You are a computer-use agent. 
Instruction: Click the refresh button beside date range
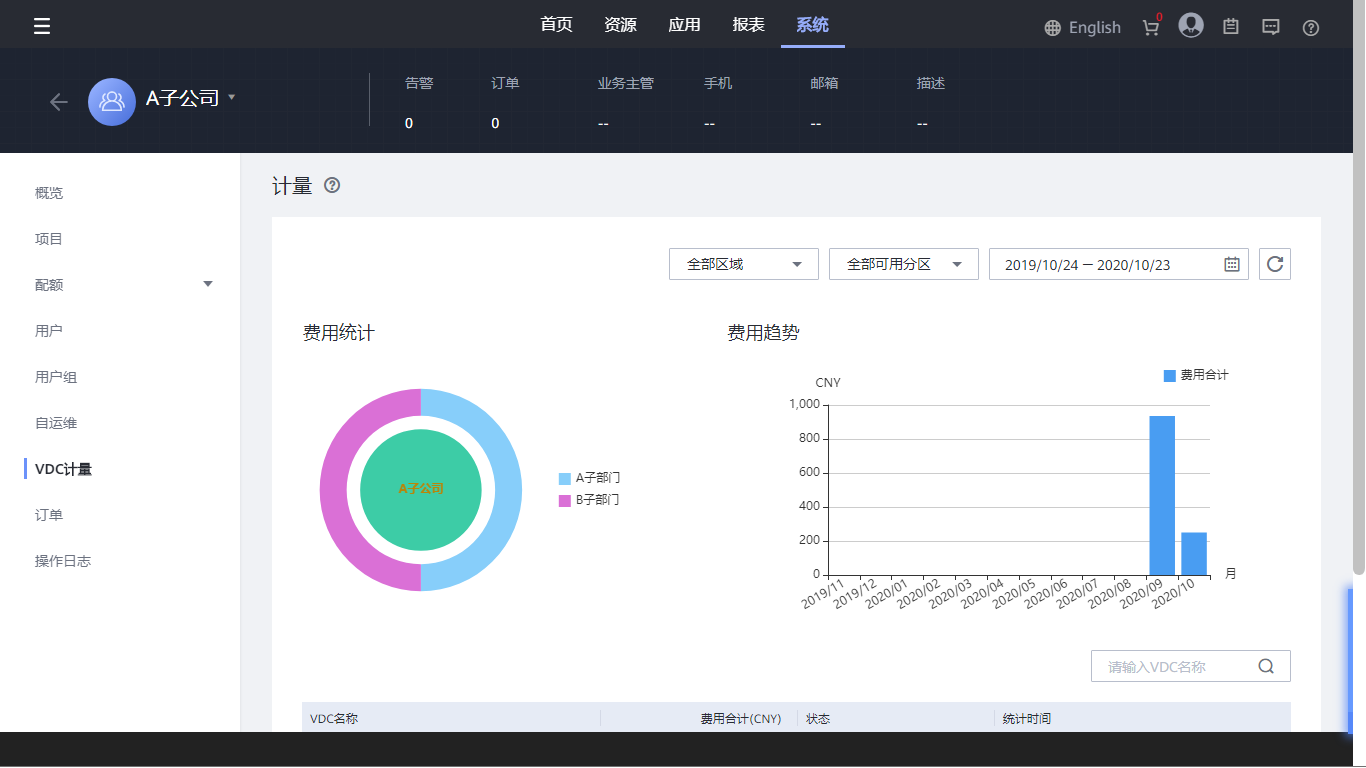click(x=1274, y=264)
